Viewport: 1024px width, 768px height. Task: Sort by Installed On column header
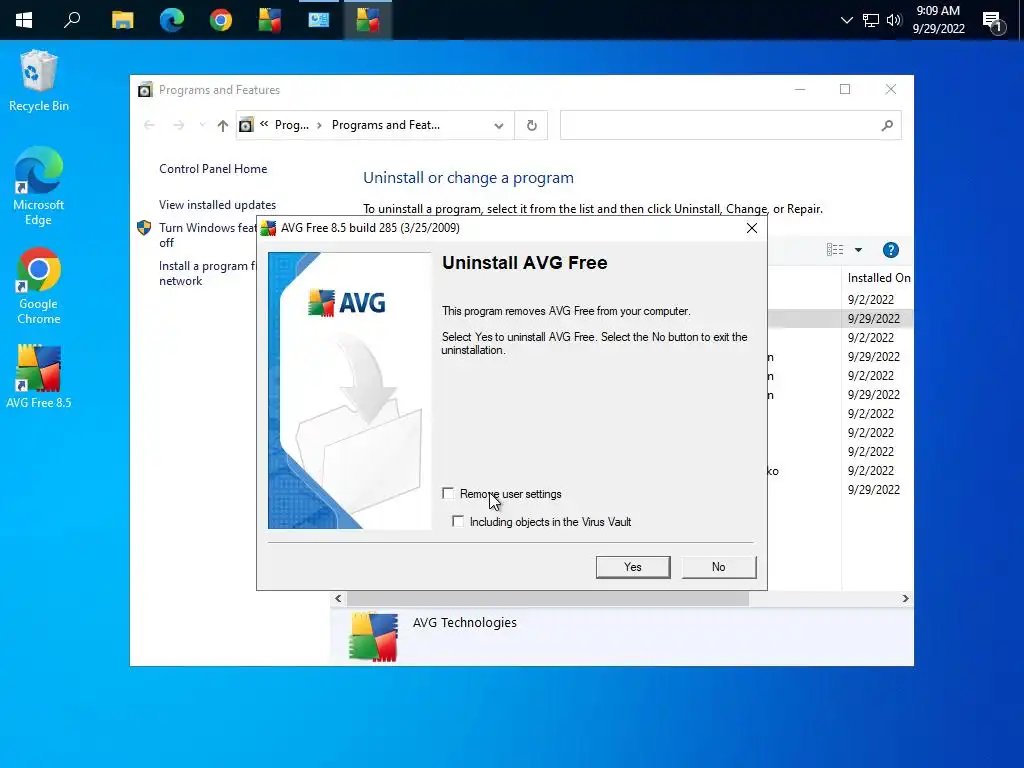[x=878, y=278]
